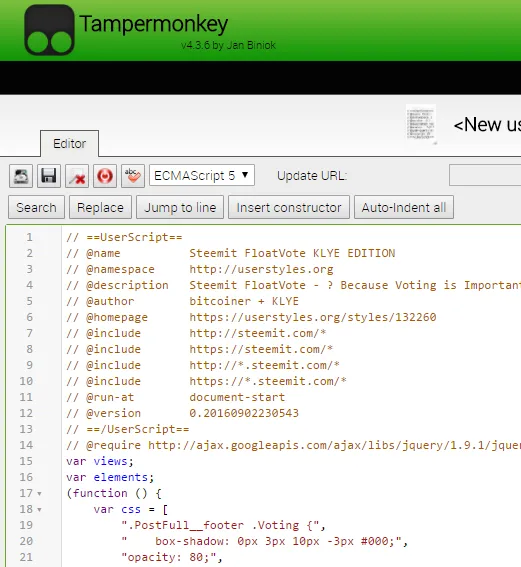This screenshot has height=567, width=521.
Task: Click the "https://userstyles.org/styles/132260" homepage value
Action: (313, 317)
